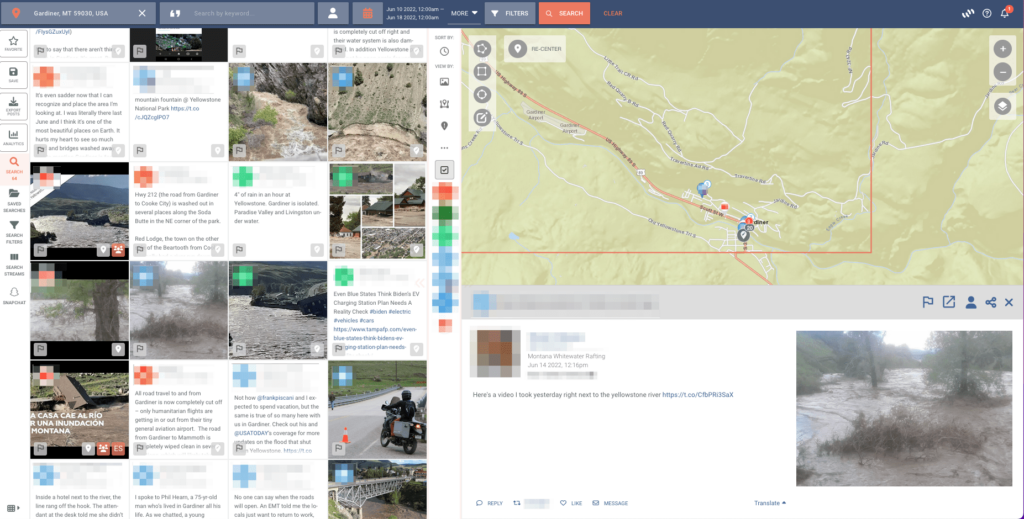Expand the sidebar panel toggle at bottom-left

point(13,508)
